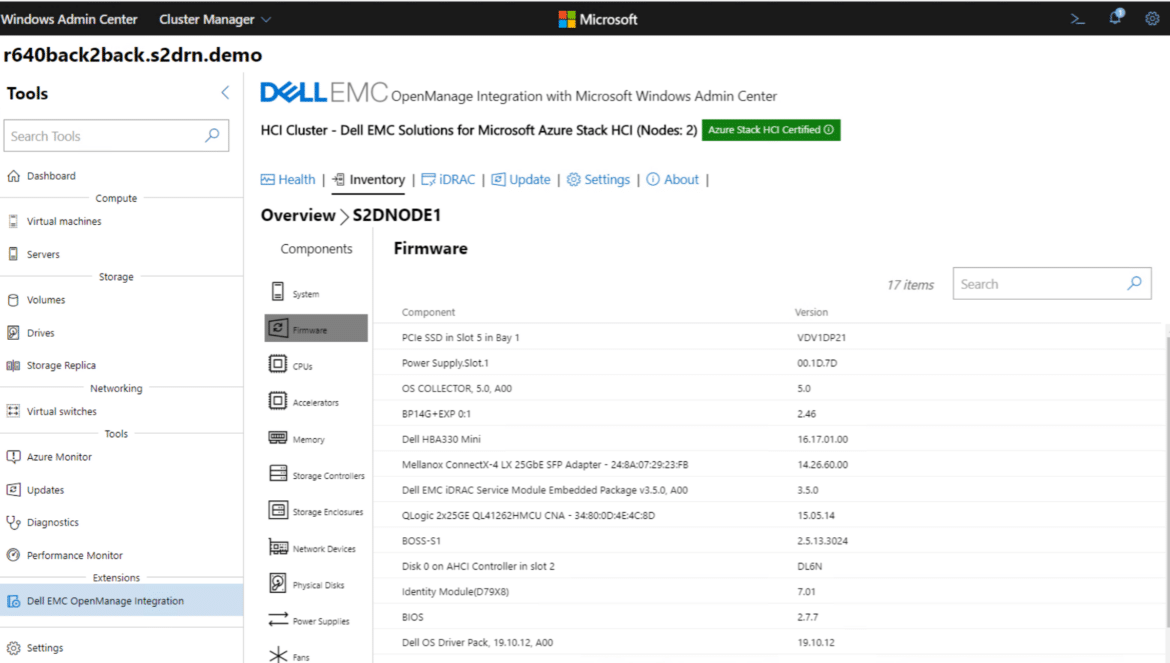Collapse the Tools panel chevron

pos(225,92)
